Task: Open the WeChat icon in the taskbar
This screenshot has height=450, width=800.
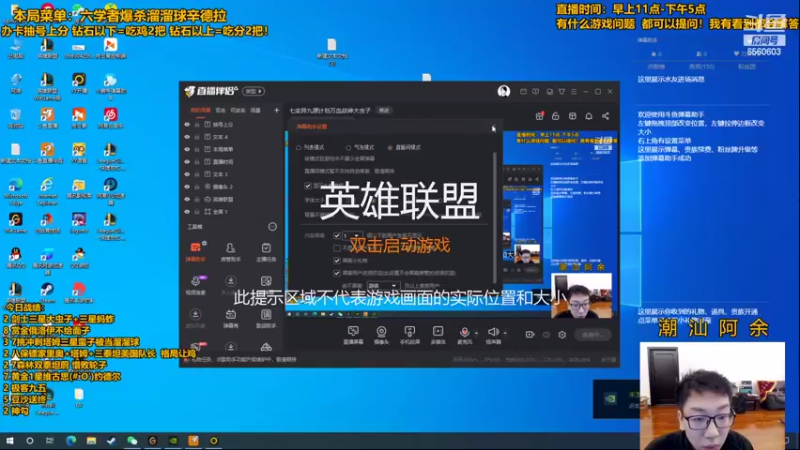Action: 132,440
